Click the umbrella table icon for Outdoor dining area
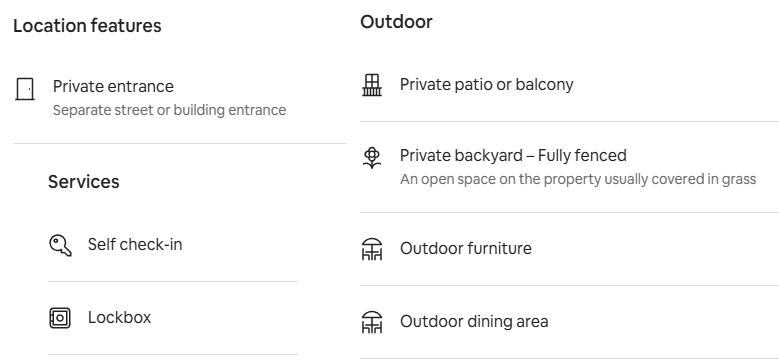The image size is (779, 364). click(x=372, y=322)
